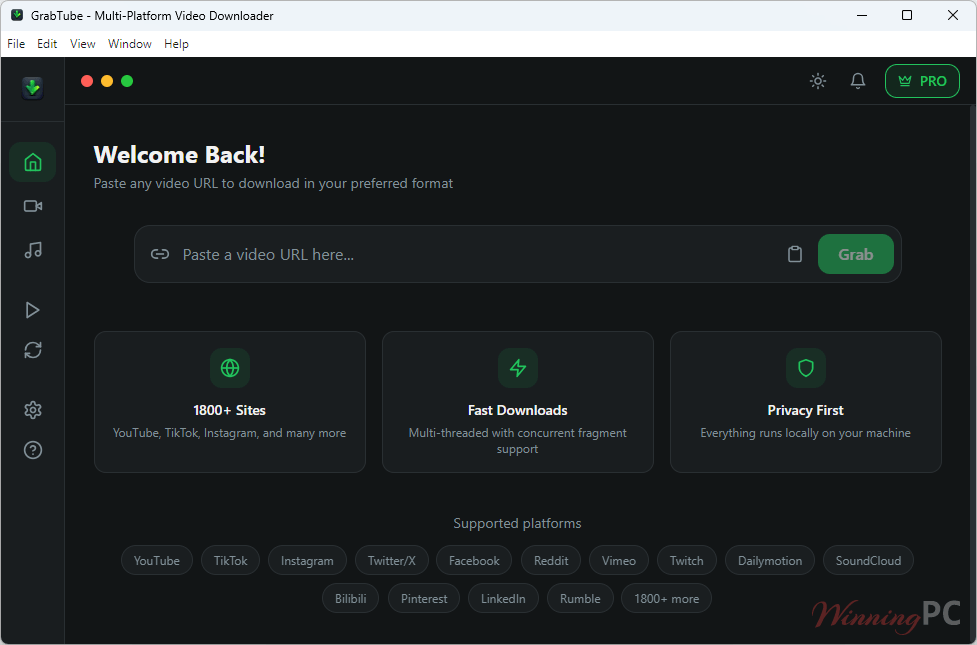
Task: Click the shield icon on Privacy First card
Action: (806, 368)
